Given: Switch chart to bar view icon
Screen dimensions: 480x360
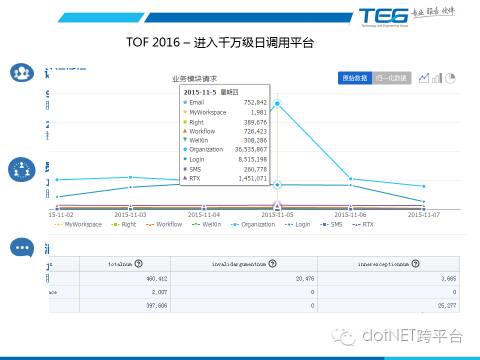Looking at the screenshot, I should click(x=437, y=78).
